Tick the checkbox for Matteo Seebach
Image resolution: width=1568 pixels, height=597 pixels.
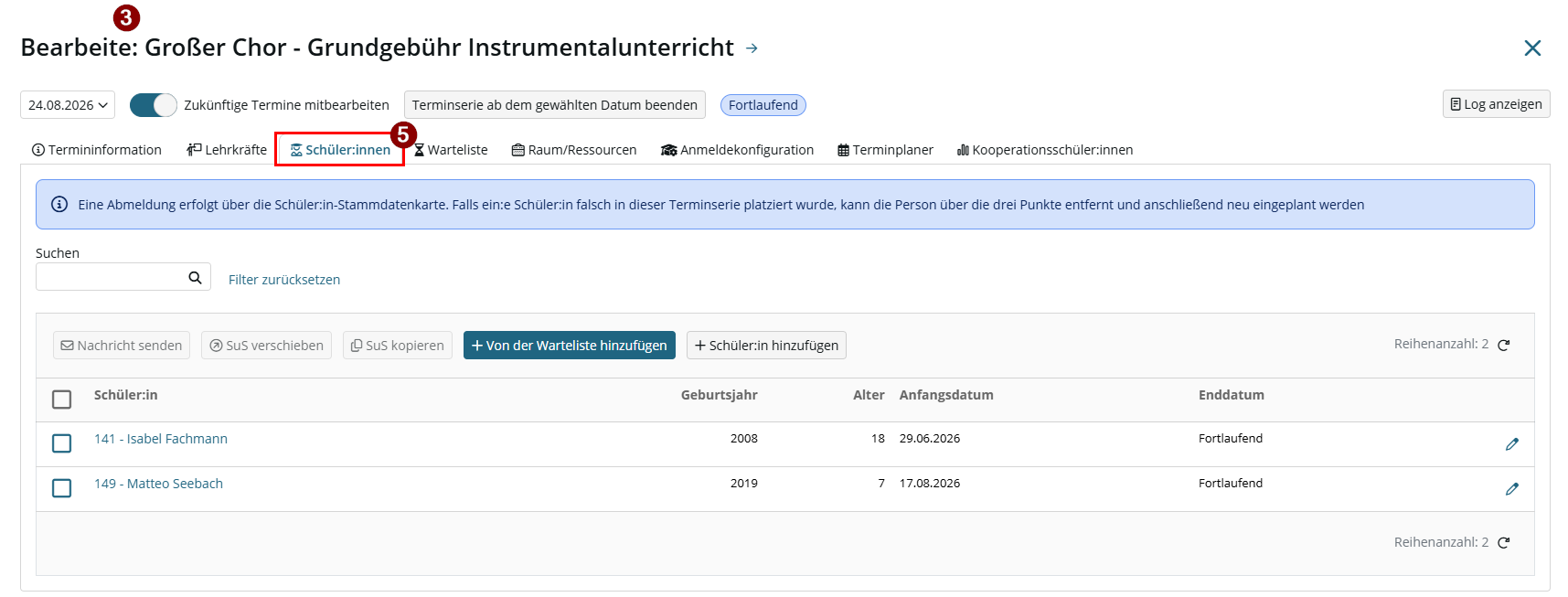[x=62, y=488]
